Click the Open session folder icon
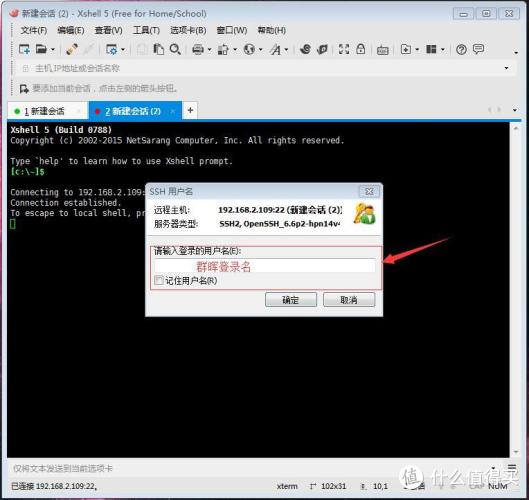Viewport: 529px width, 500px height. click(x=41, y=49)
